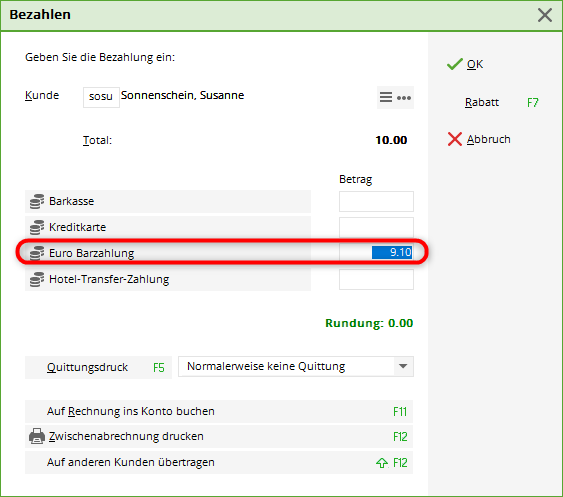Click the Quittungsdruck F5 button

98,367
